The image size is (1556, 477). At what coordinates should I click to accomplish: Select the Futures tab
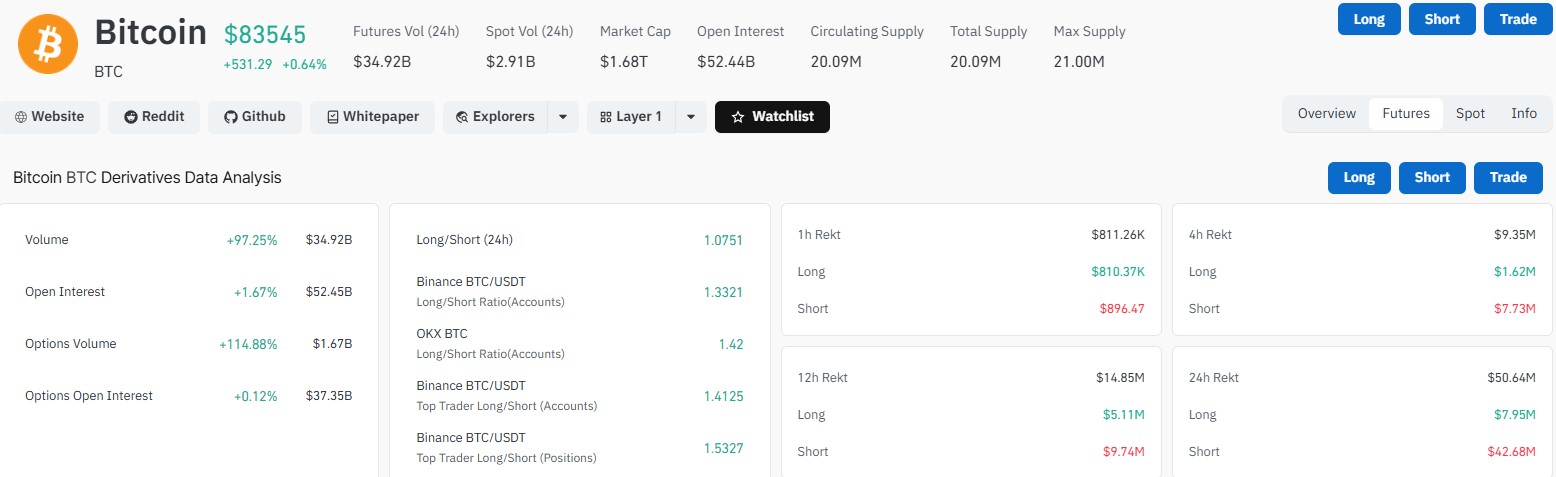tap(1406, 114)
